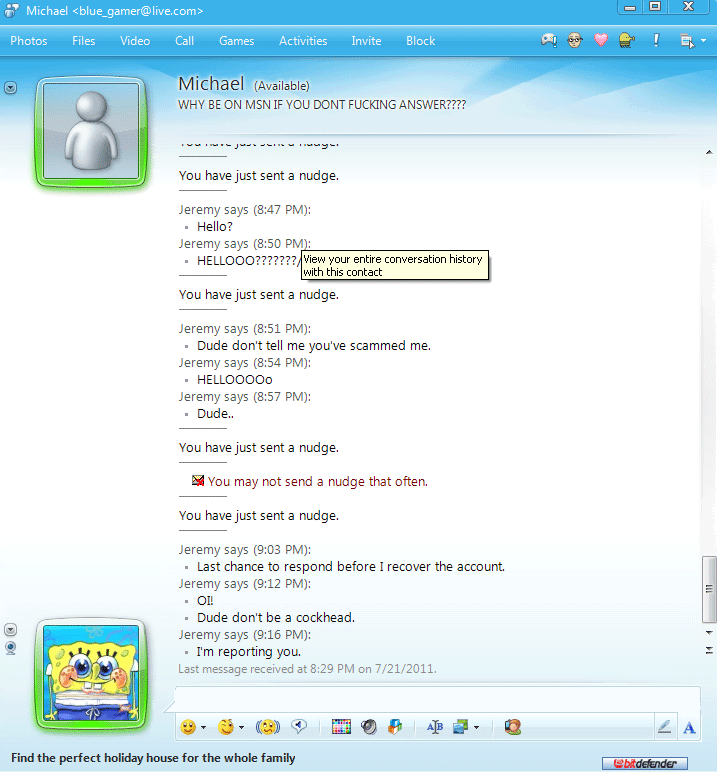Screen dimensions: 717x772
Task: Click the holiday house advertisement link
Action: [153, 758]
